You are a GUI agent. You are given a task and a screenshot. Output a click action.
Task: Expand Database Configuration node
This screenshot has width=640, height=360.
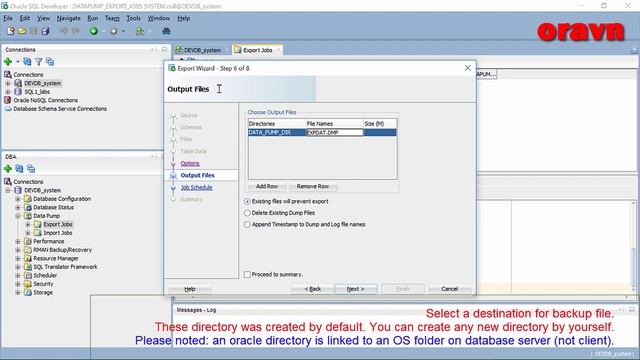tap(18, 199)
